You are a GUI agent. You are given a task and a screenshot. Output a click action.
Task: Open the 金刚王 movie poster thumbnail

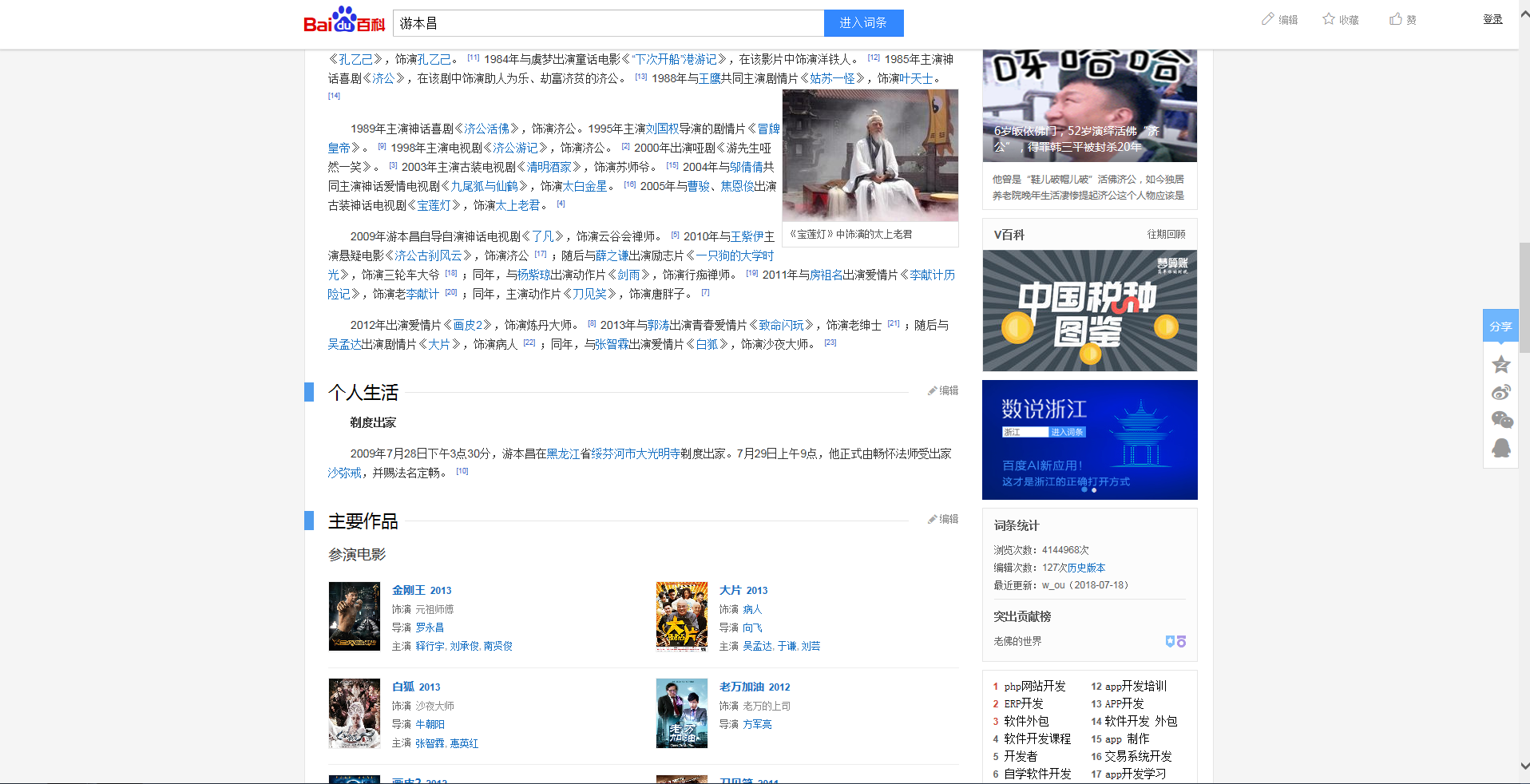click(355, 616)
